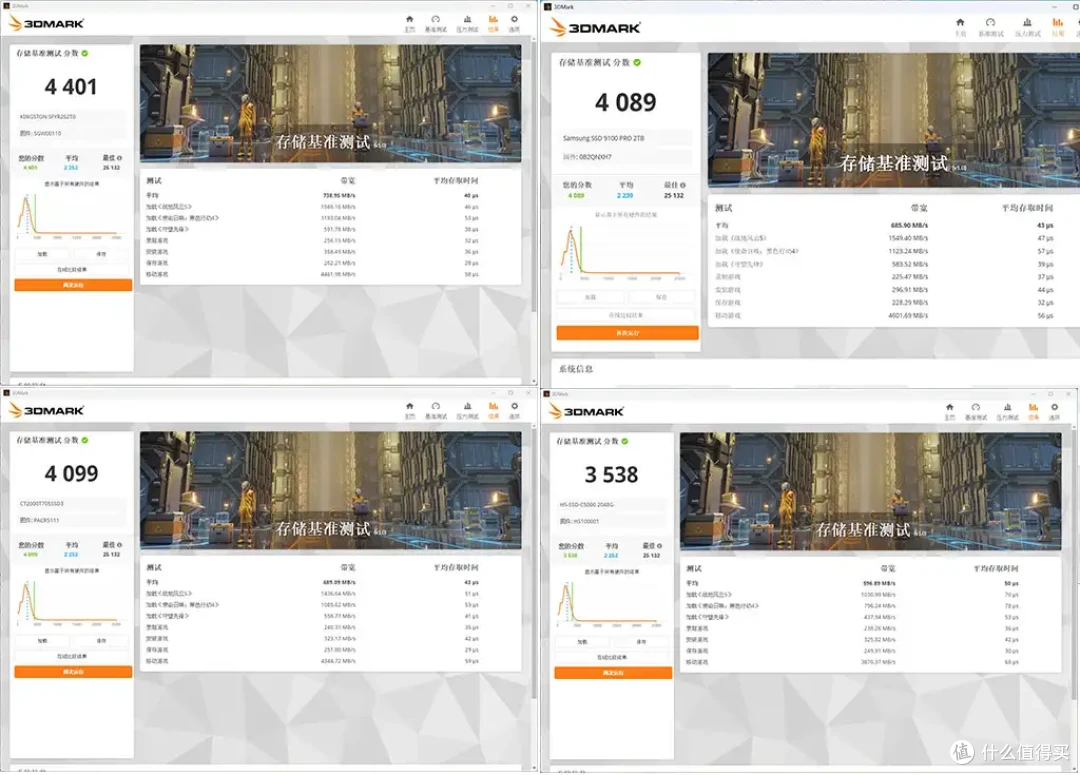This screenshot has height=775, width=1080.
Task: Click the Stress Test icon in Samsung window
Action: (1026, 24)
